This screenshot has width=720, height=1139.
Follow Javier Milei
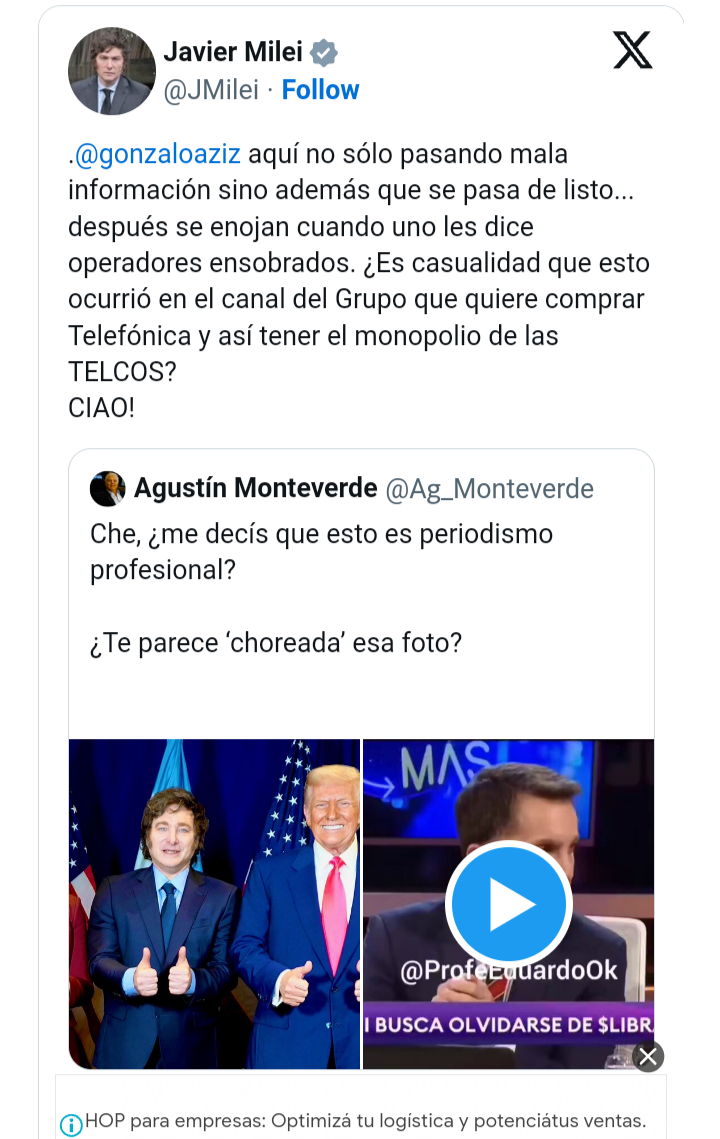point(320,90)
